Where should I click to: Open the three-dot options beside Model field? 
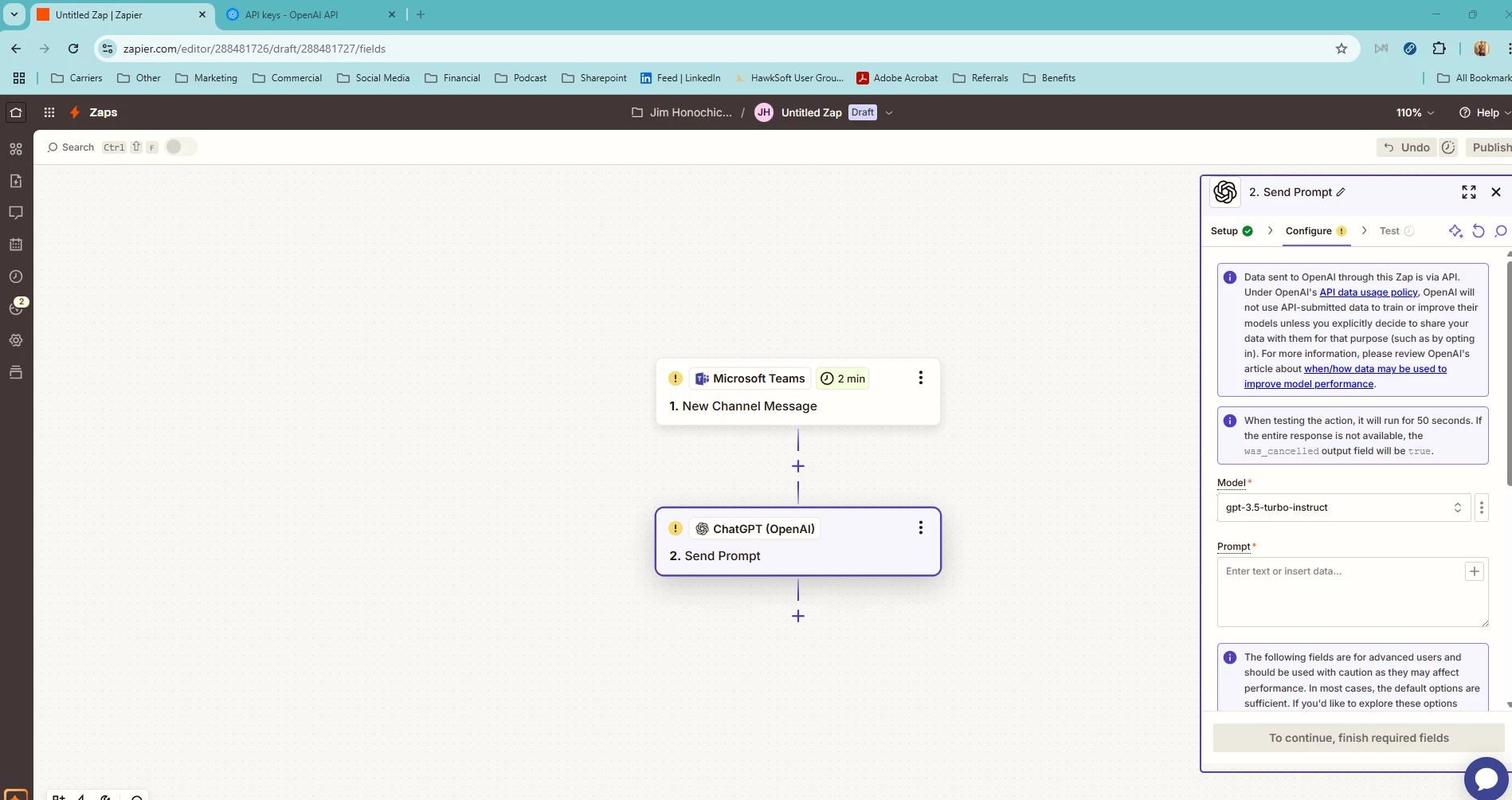click(x=1482, y=508)
